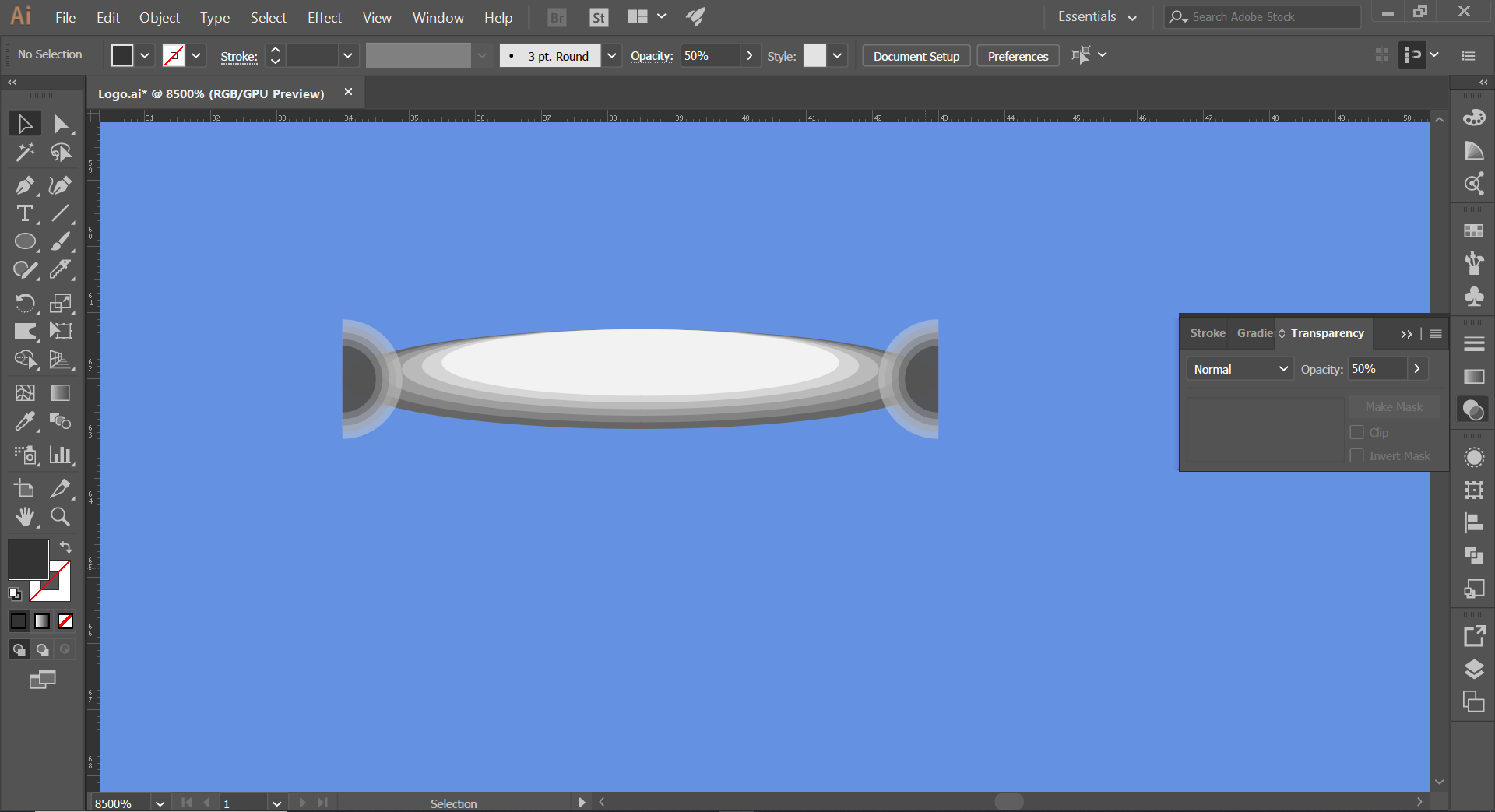Screen dimensions: 1495x812
Task: Reset default fill and stroke
Action: point(15,594)
